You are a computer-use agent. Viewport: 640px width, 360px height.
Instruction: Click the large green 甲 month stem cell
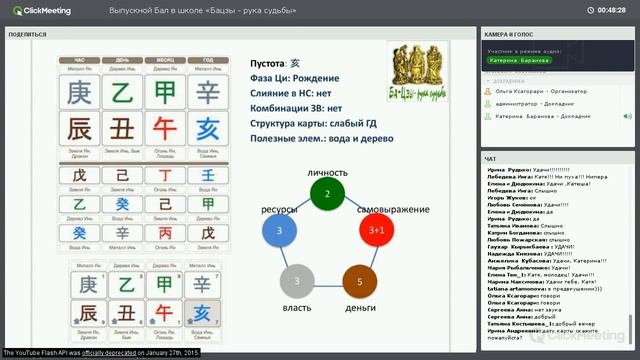(165, 92)
